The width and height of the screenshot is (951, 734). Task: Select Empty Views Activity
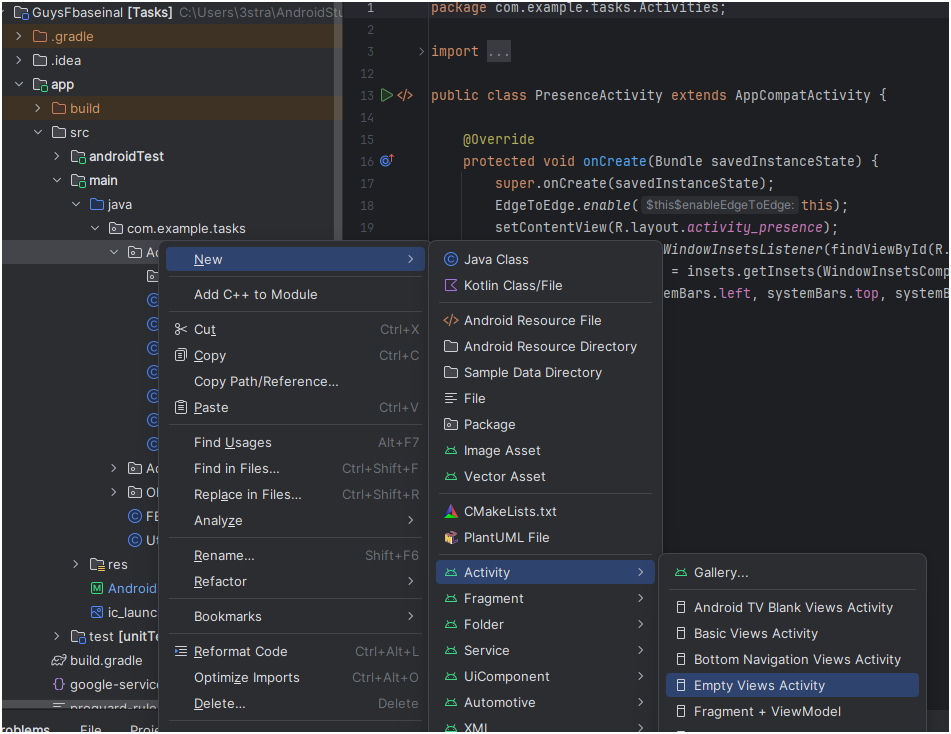point(759,685)
